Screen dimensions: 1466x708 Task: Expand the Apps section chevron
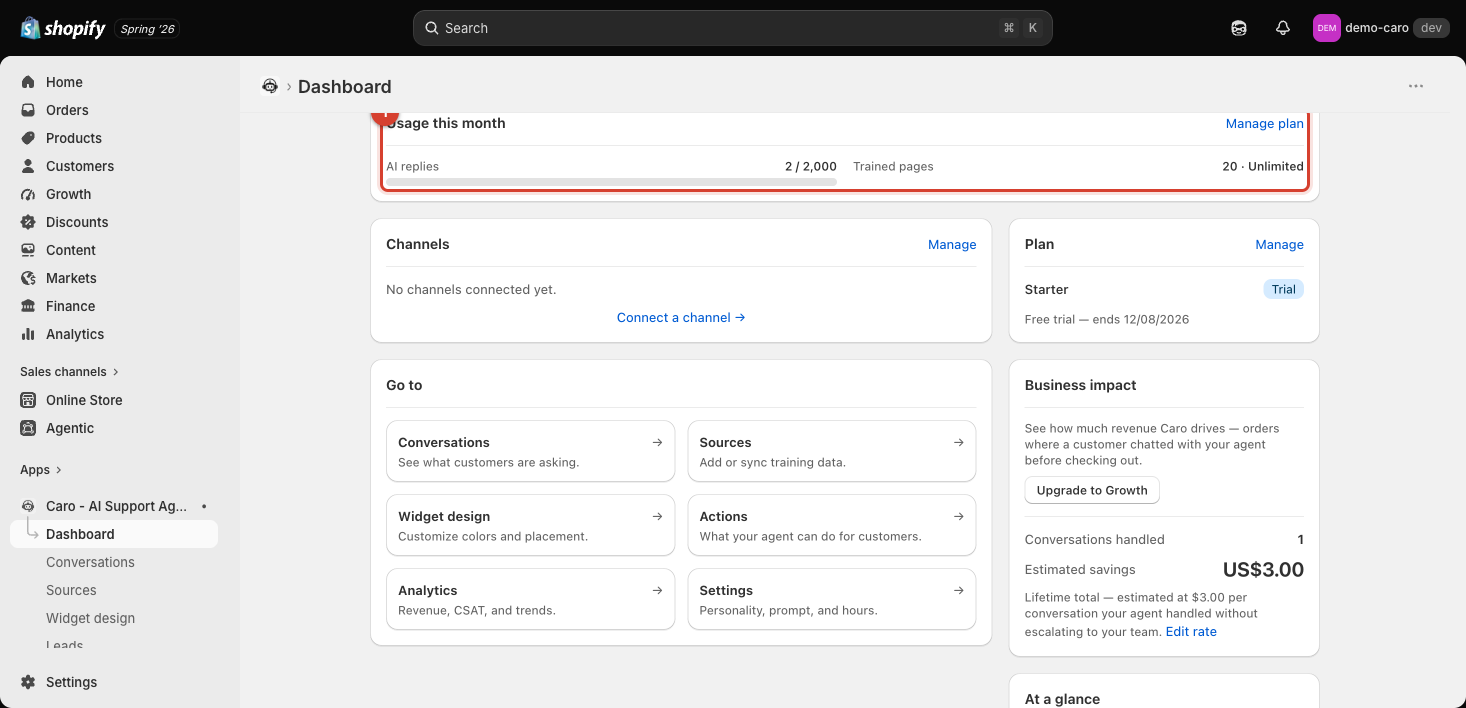point(59,470)
